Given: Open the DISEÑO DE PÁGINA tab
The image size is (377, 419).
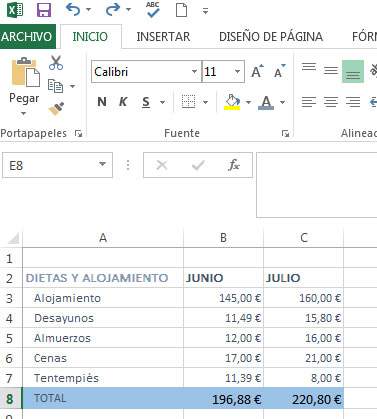Looking at the screenshot, I should [x=271, y=36].
